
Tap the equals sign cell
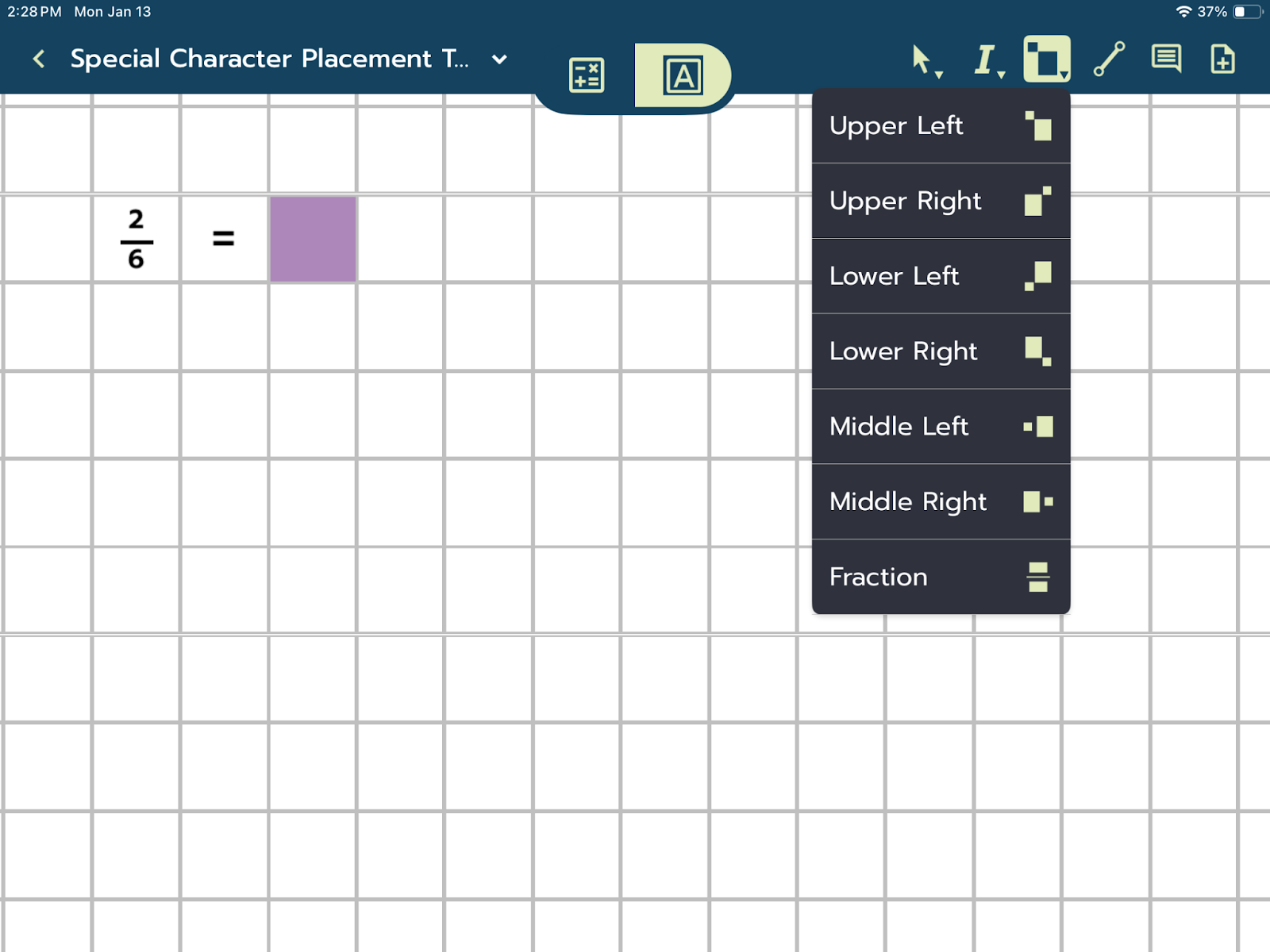[x=224, y=238]
